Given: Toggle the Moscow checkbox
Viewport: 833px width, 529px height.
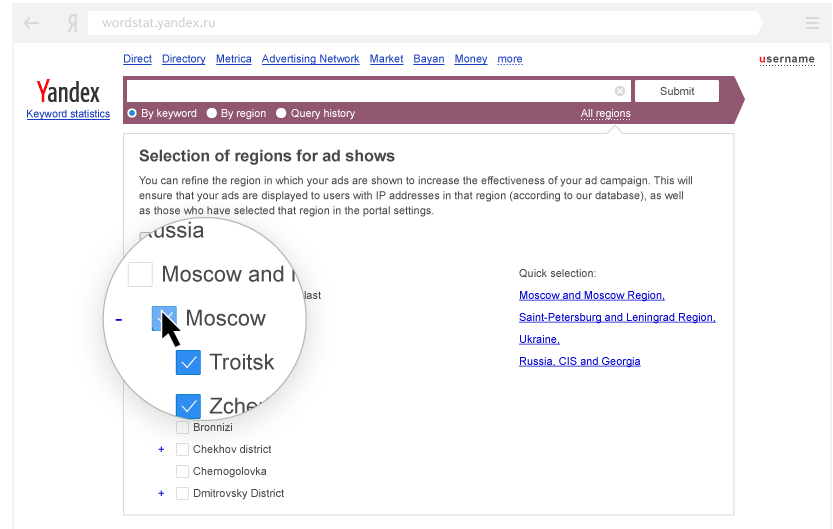Looking at the screenshot, I should [x=164, y=318].
